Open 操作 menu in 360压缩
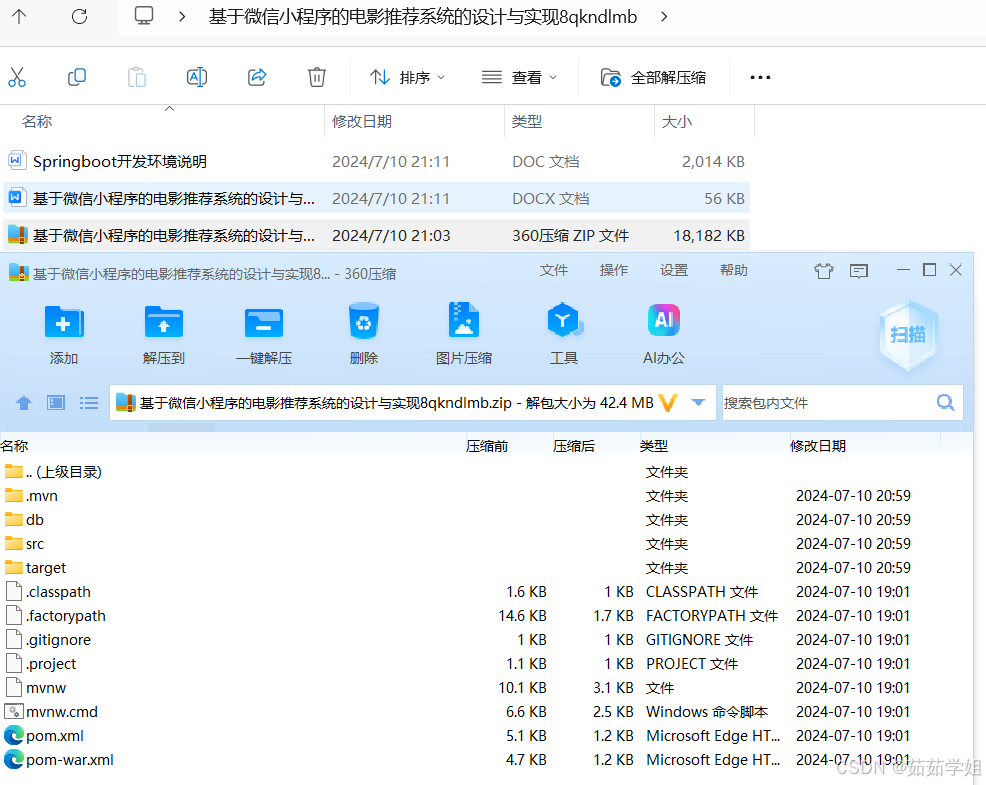Image resolution: width=986 pixels, height=785 pixels. click(x=614, y=270)
